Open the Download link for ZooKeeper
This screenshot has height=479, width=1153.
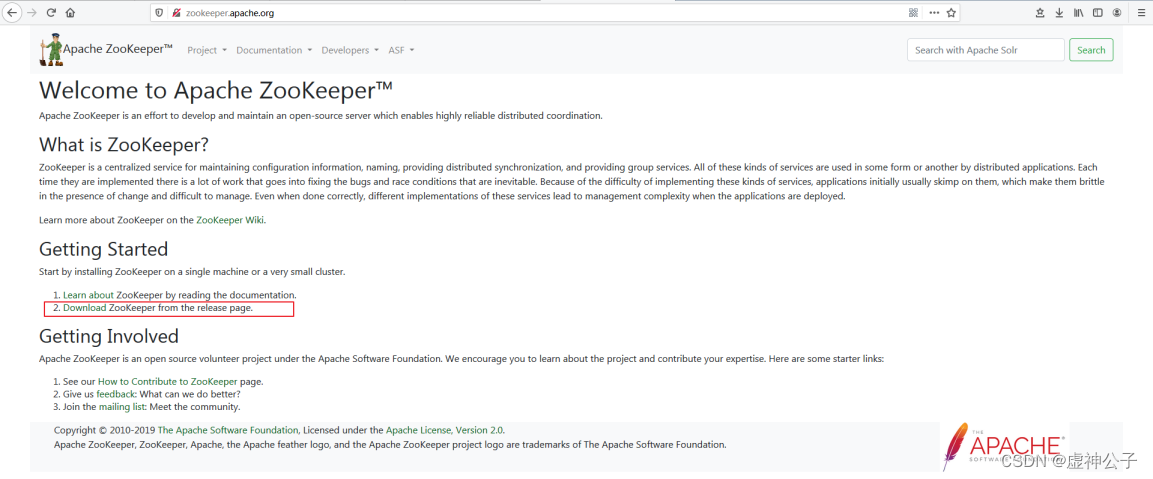85,308
